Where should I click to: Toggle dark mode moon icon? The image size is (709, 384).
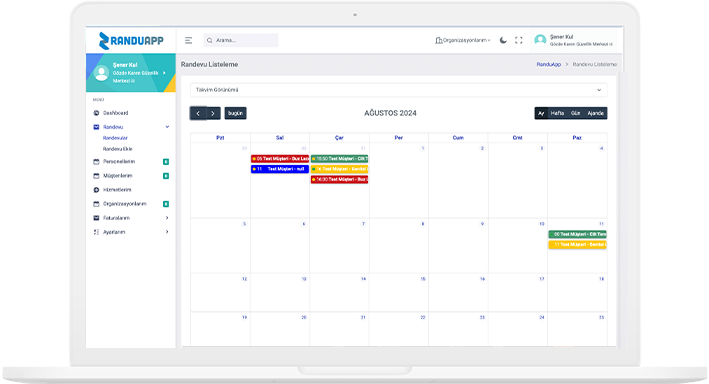[503, 40]
